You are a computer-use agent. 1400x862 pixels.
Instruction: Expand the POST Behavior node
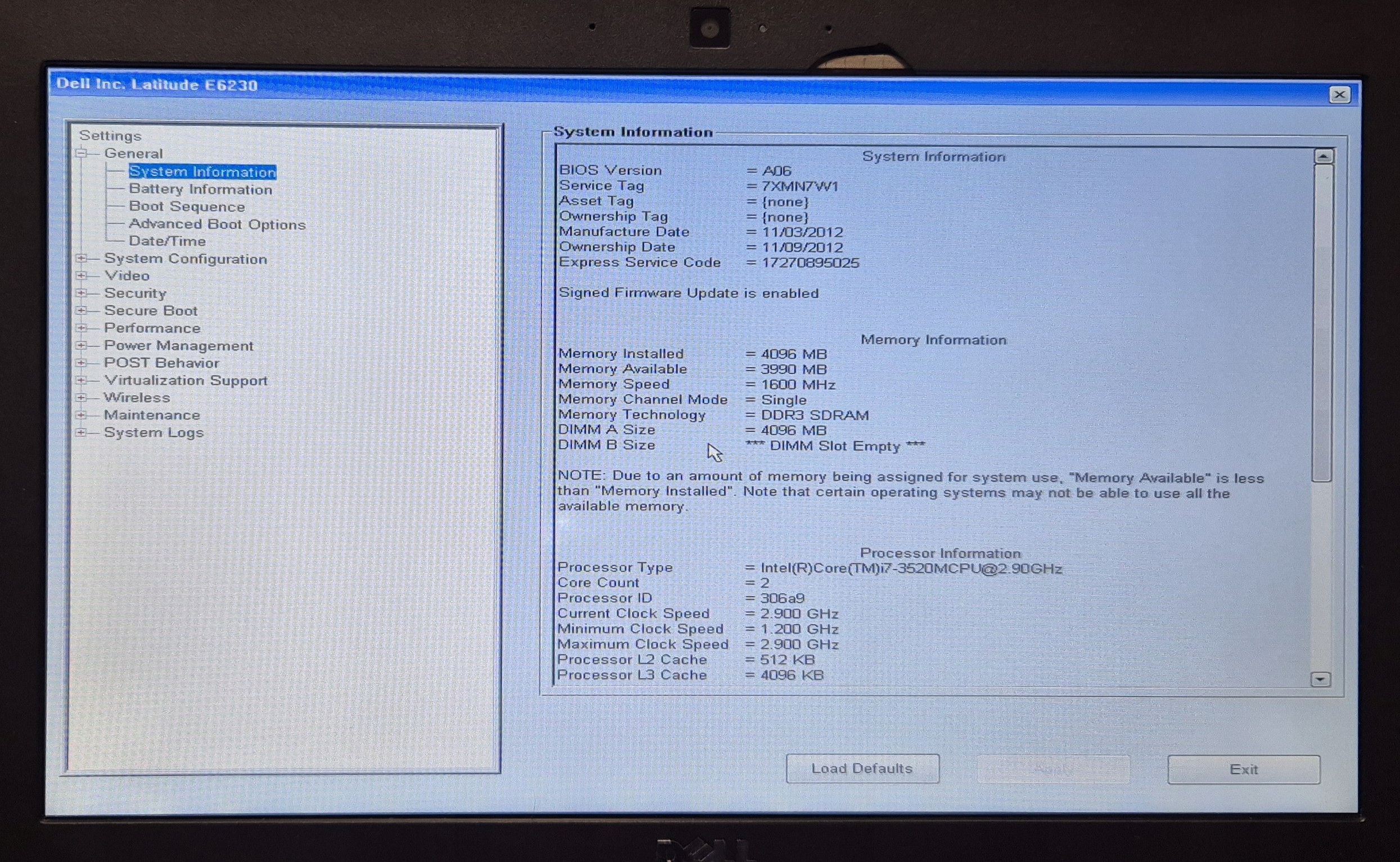(82, 363)
